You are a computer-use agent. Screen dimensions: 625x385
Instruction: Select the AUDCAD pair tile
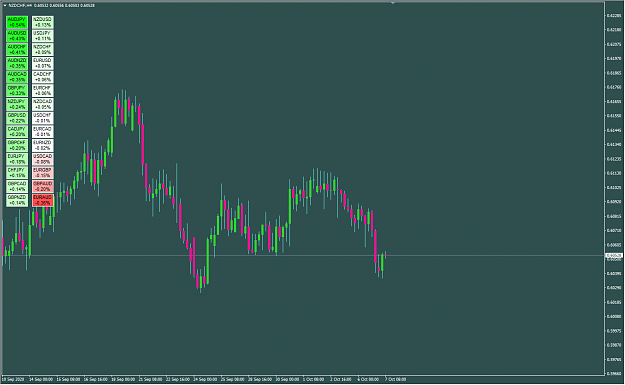(x=17, y=77)
